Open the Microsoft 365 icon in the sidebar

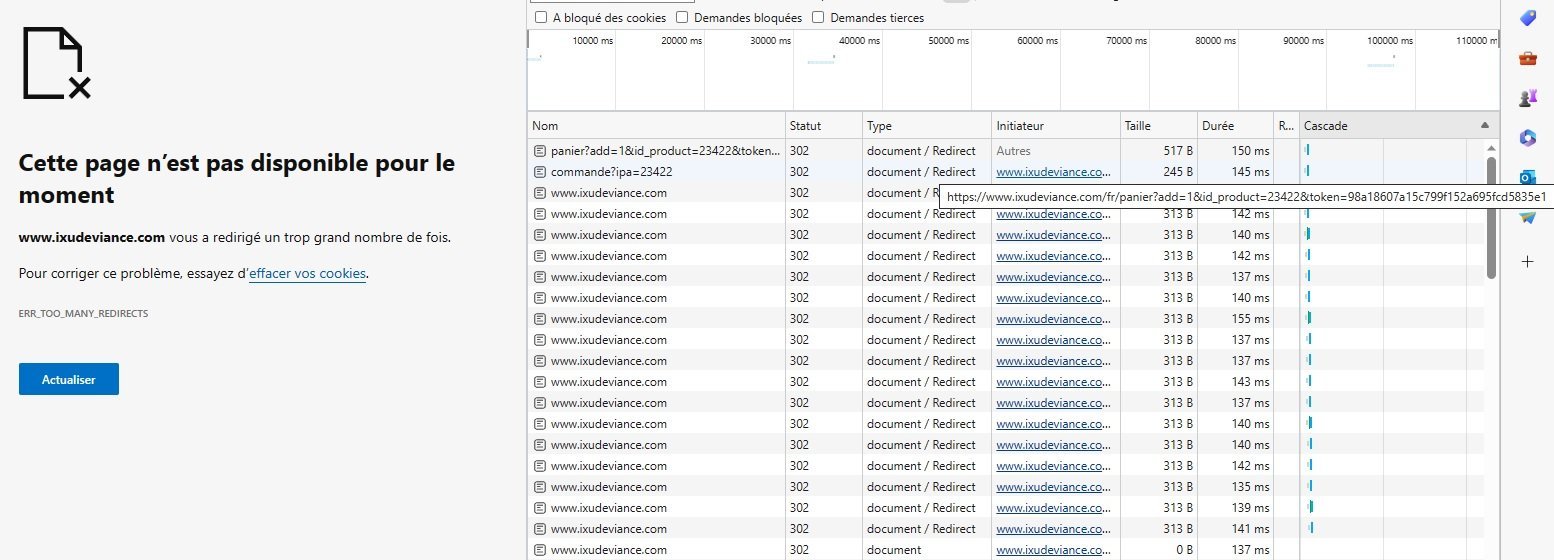point(1527,137)
